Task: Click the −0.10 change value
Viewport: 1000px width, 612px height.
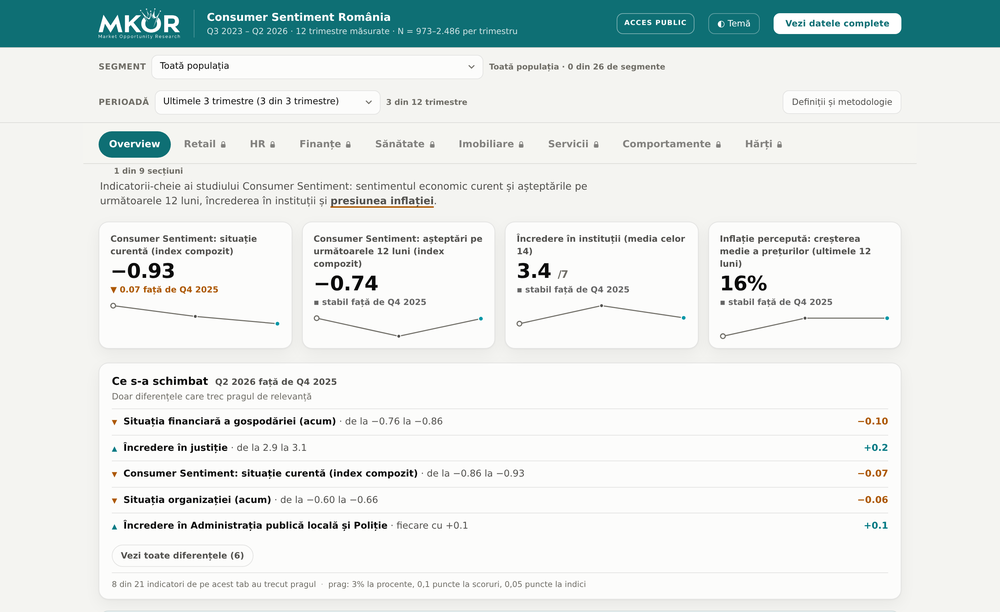Action: tap(872, 421)
